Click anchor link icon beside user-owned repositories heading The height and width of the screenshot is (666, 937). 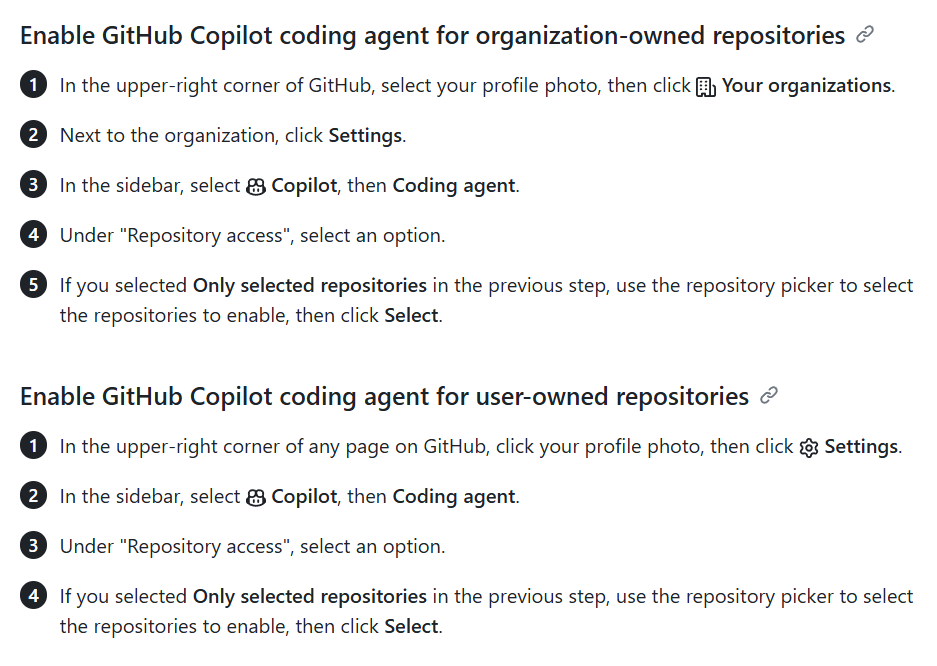(768, 395)
